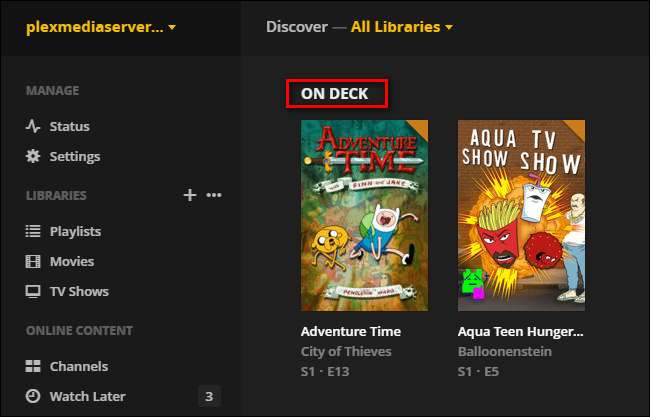Click the Aqua Teen Hunger title link

[520, 331]
